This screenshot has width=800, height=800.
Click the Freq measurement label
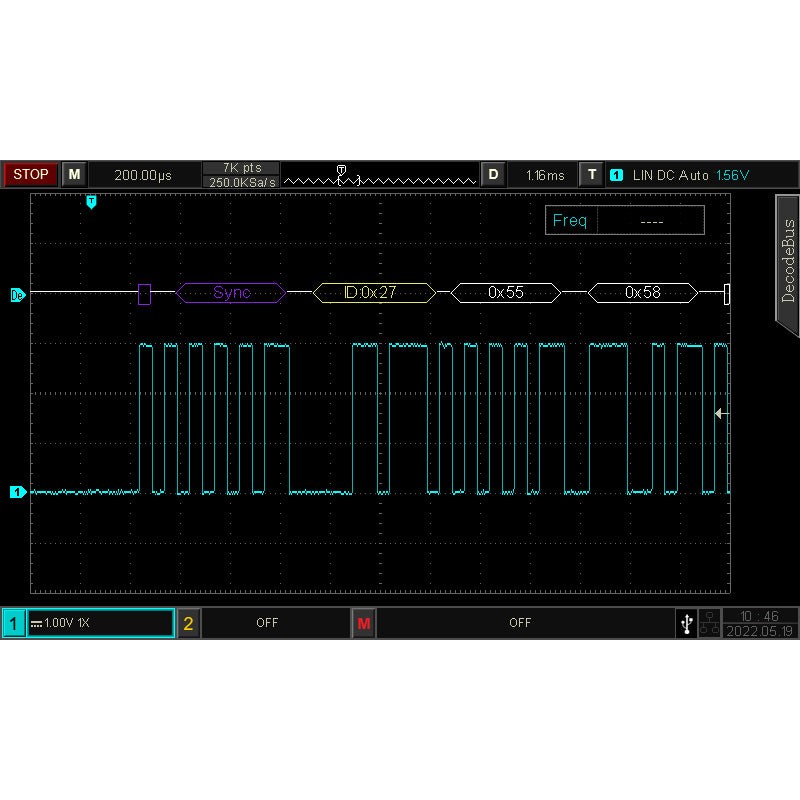pos(569,220)
